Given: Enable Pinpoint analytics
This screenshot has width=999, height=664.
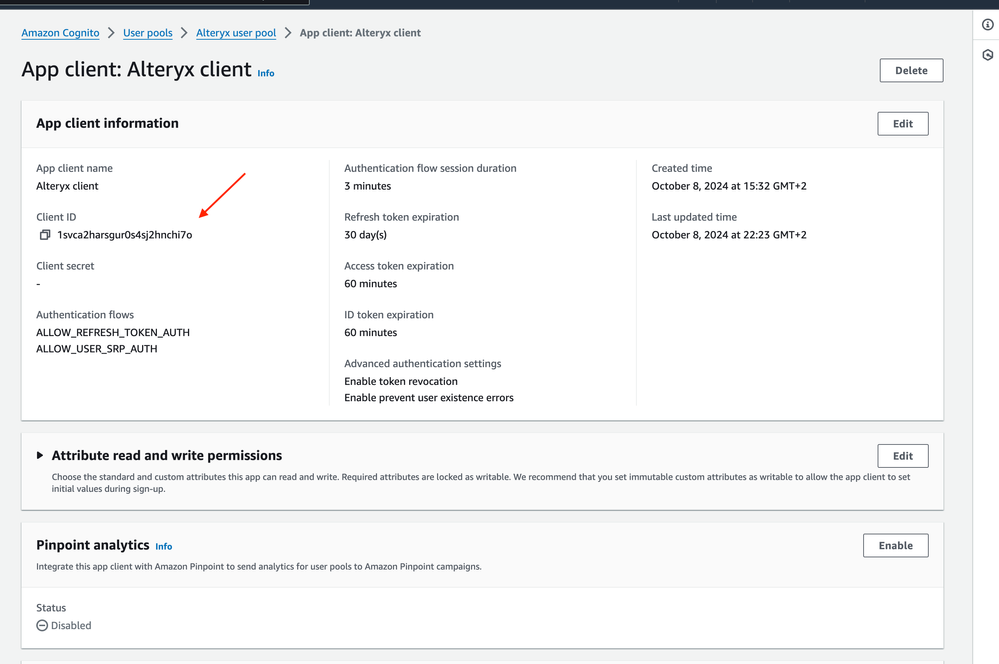Looking at the screenshot, I should (x=895, y=546).
